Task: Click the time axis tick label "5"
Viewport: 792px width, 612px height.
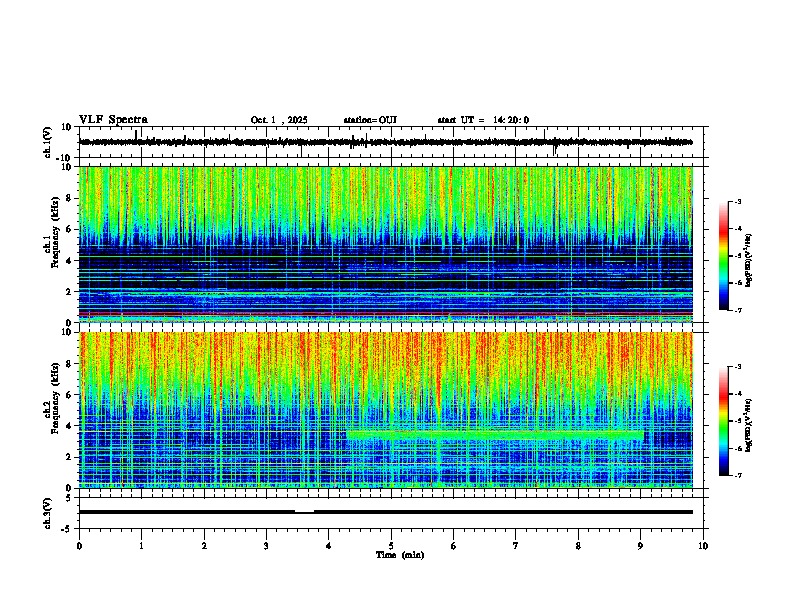Action: [x=391, y=546]
